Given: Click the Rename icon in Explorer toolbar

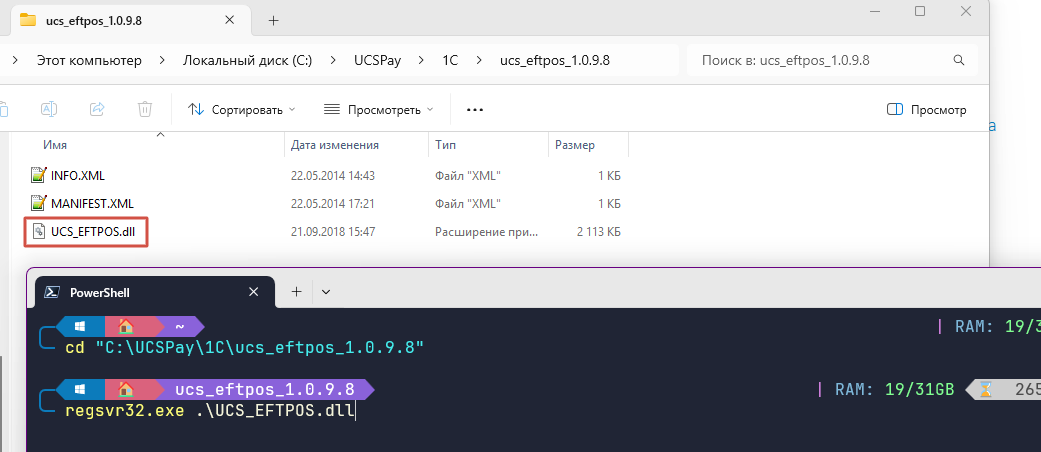Looking at the screenshot, I should (49, 109).
